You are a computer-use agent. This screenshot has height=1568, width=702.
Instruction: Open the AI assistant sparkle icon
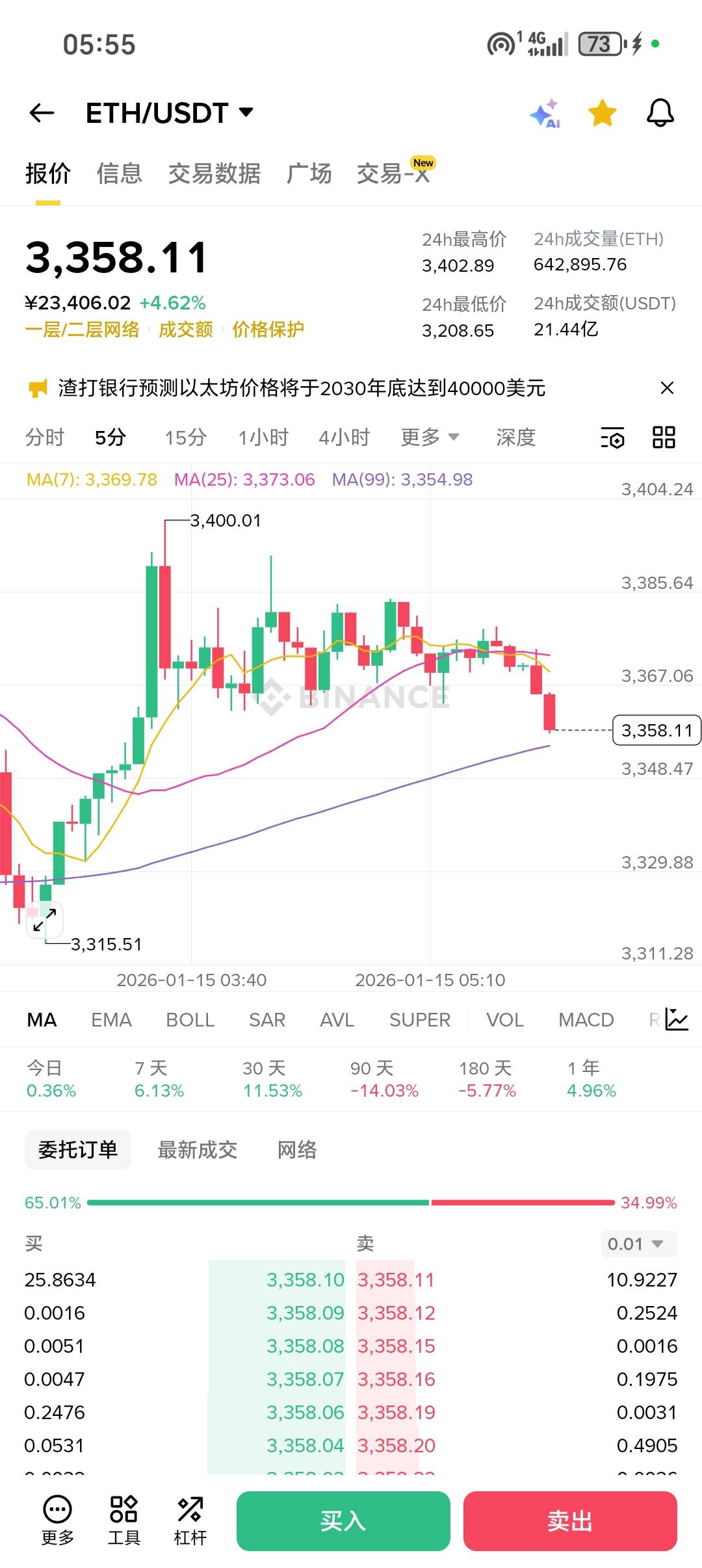(x=545, y=114)
